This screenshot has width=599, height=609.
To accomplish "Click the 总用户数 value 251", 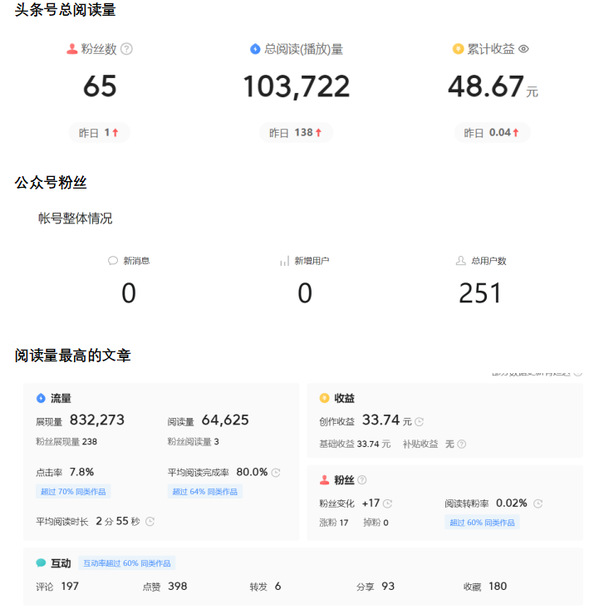I will tap(480, 293).
